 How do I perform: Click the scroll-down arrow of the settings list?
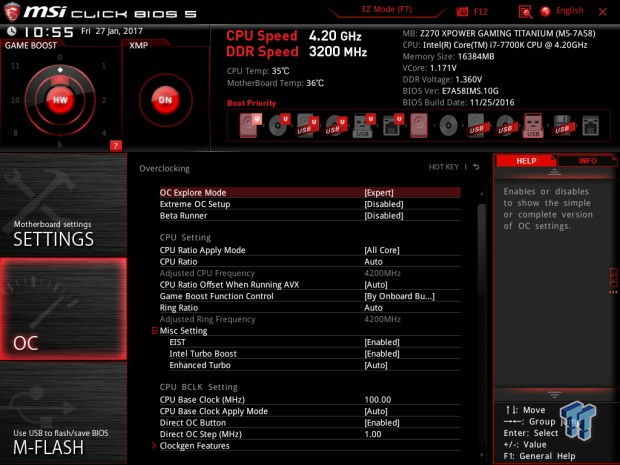pyautogui.click(x=482, y=455)
